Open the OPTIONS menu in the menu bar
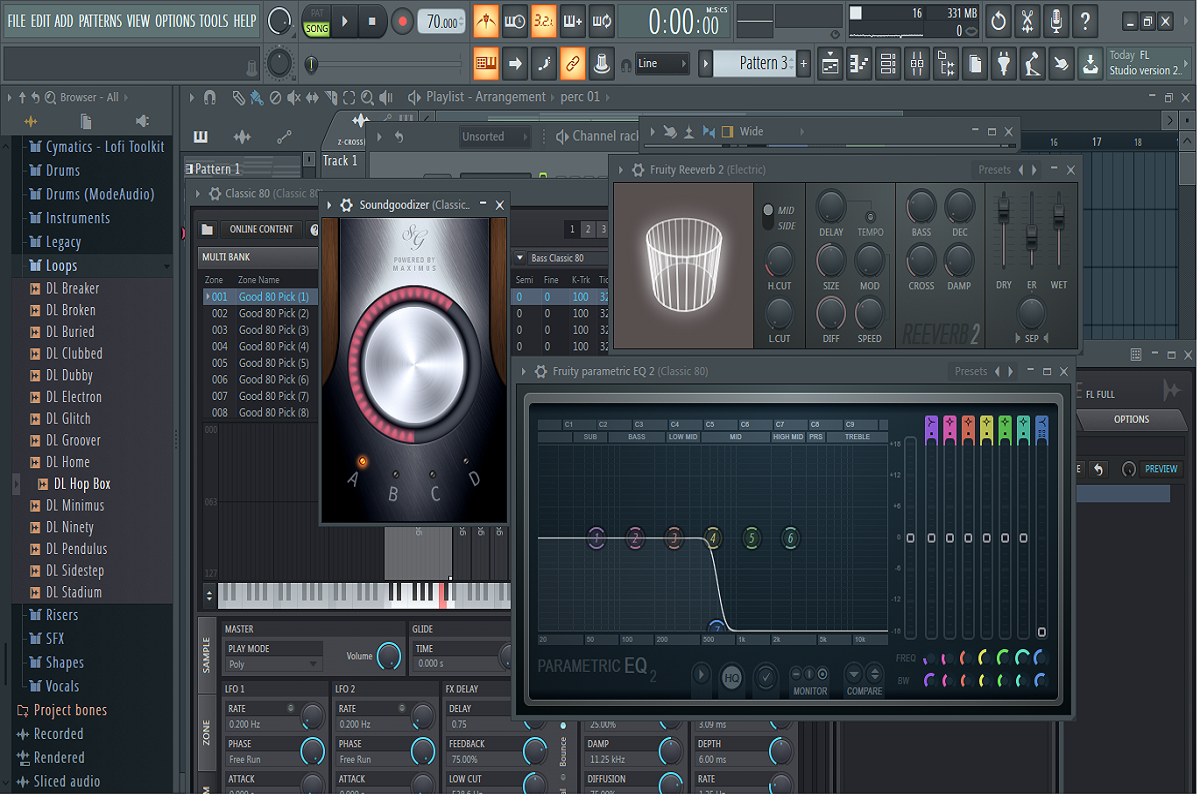The image size is (1200, 800). (175, 21)
